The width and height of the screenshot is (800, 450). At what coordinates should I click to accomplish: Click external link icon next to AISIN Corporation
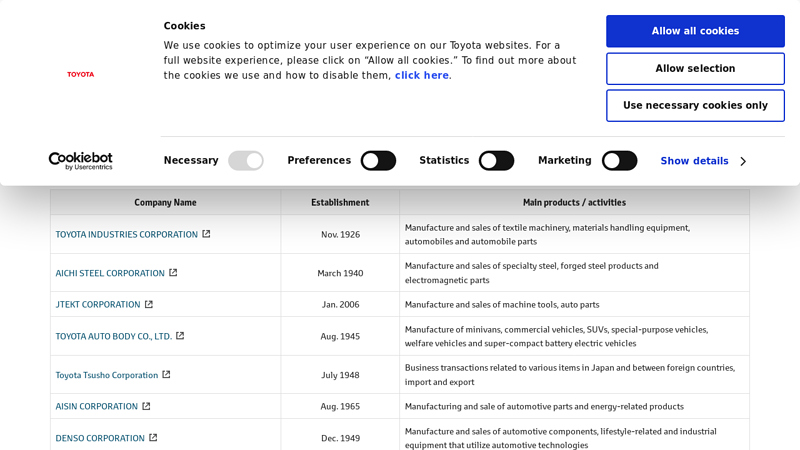(146, 406)
